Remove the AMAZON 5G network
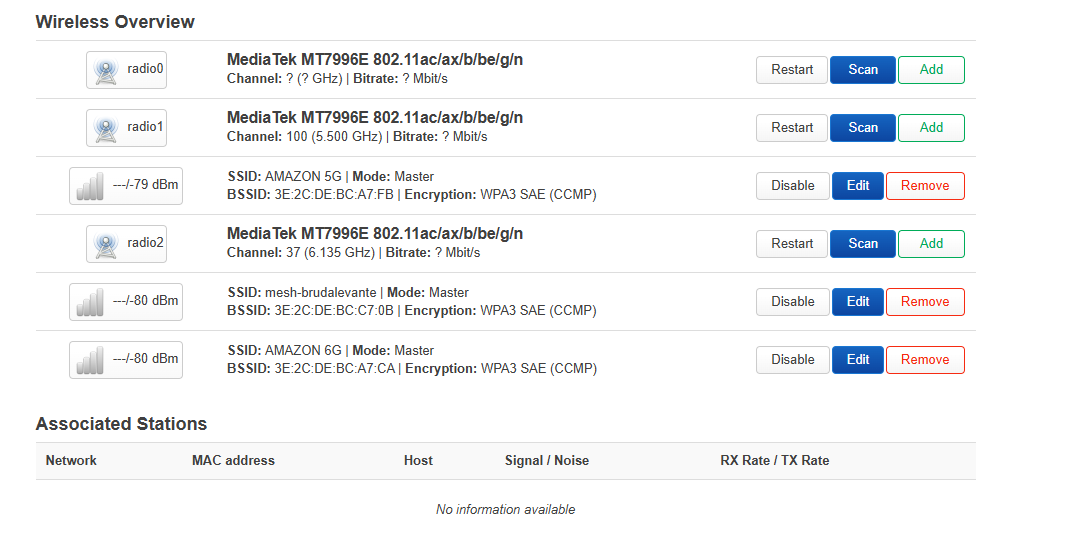Image resolution: width=1092 pixels, height=553 pixels. 925,186
